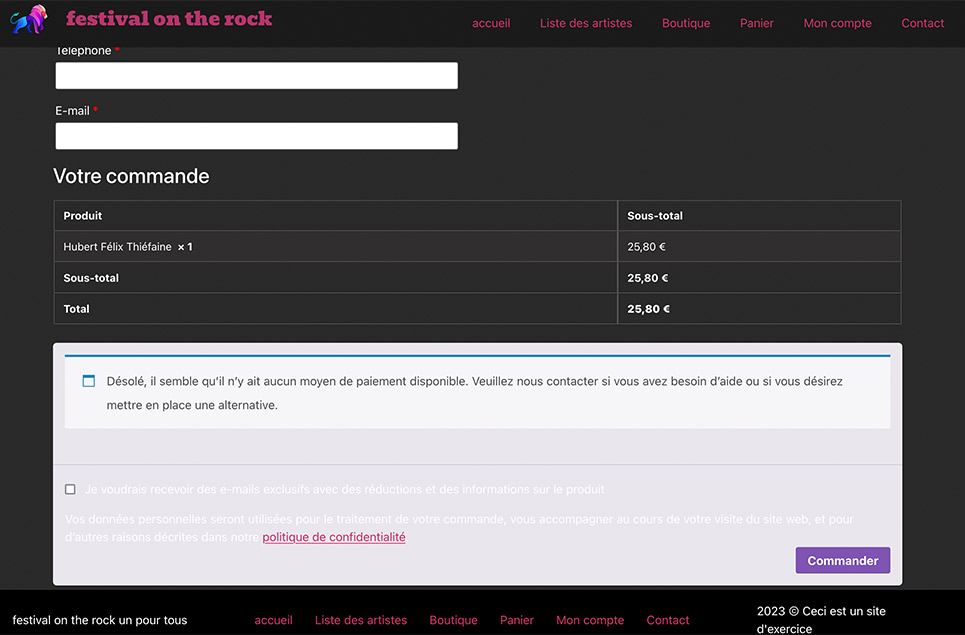The height and width of the screenshot is (635, 965).
Task: Open Liste des artistes in the top navigation
Action: point(586,23)
